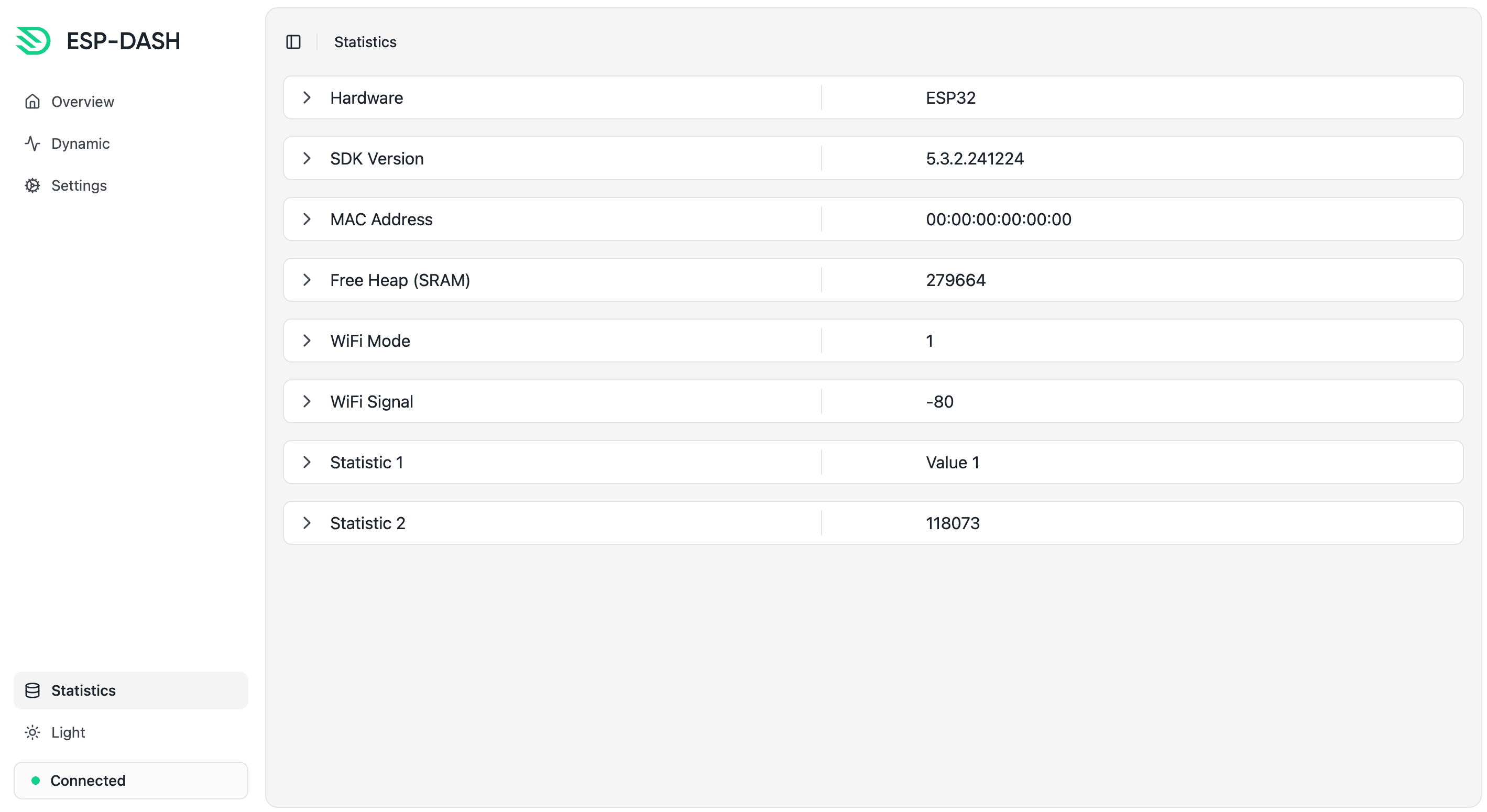Click the ESP32 hardware value
1487x812 pixels.
coord(951,97)
